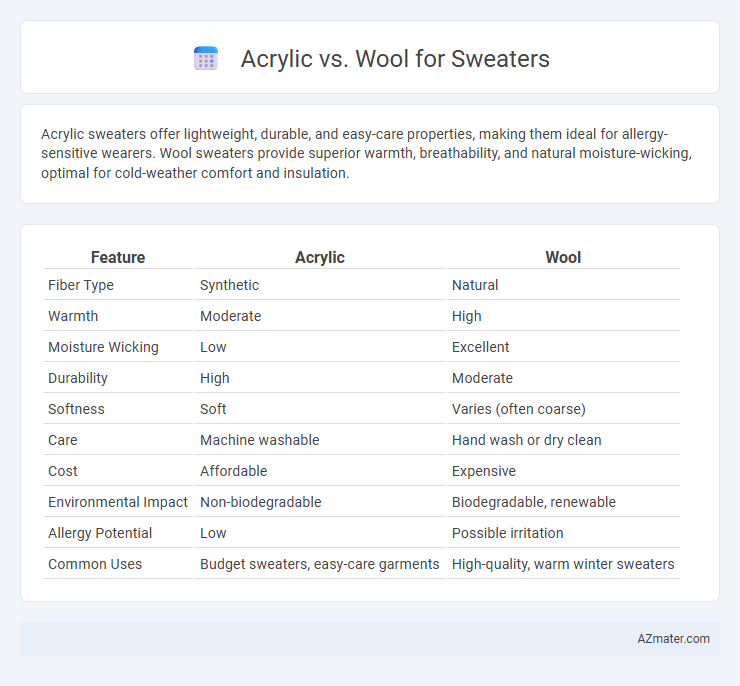The width and height of the screenshot is (740, 686).
Task: Click the 'Environmental Impact' row label
Action: click(118, 502)
